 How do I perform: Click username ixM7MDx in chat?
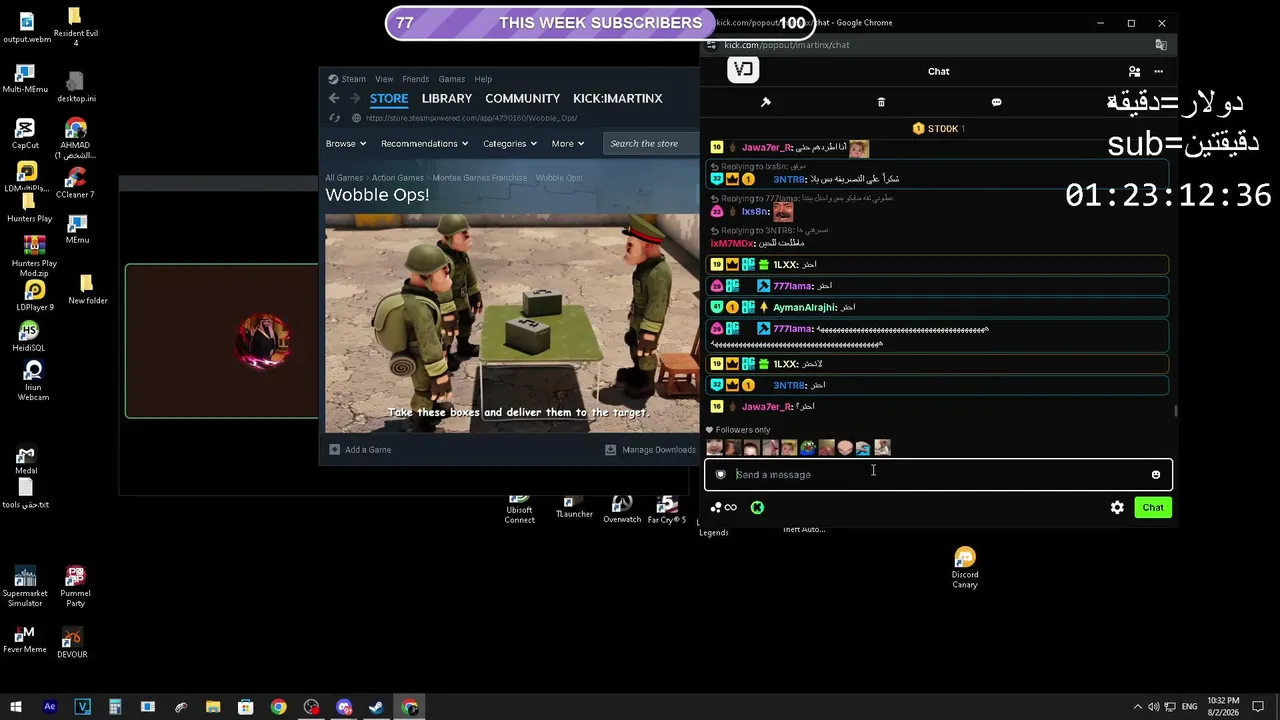(x=732, y=244)
